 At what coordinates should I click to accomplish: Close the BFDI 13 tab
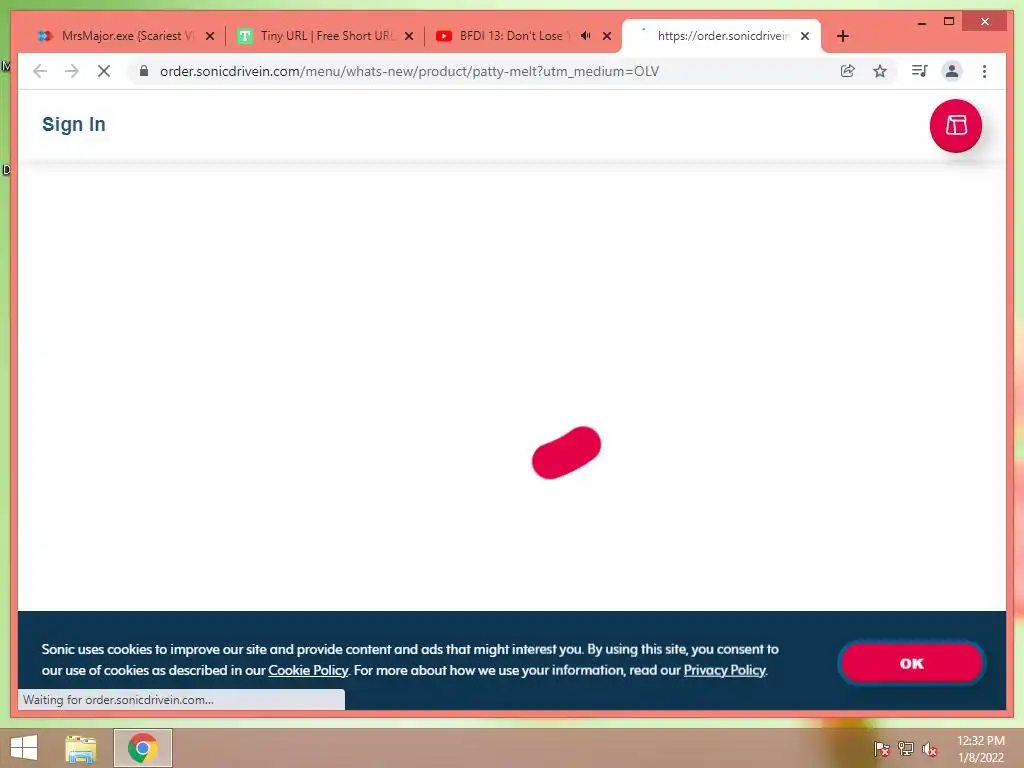[x=607, y=36]
